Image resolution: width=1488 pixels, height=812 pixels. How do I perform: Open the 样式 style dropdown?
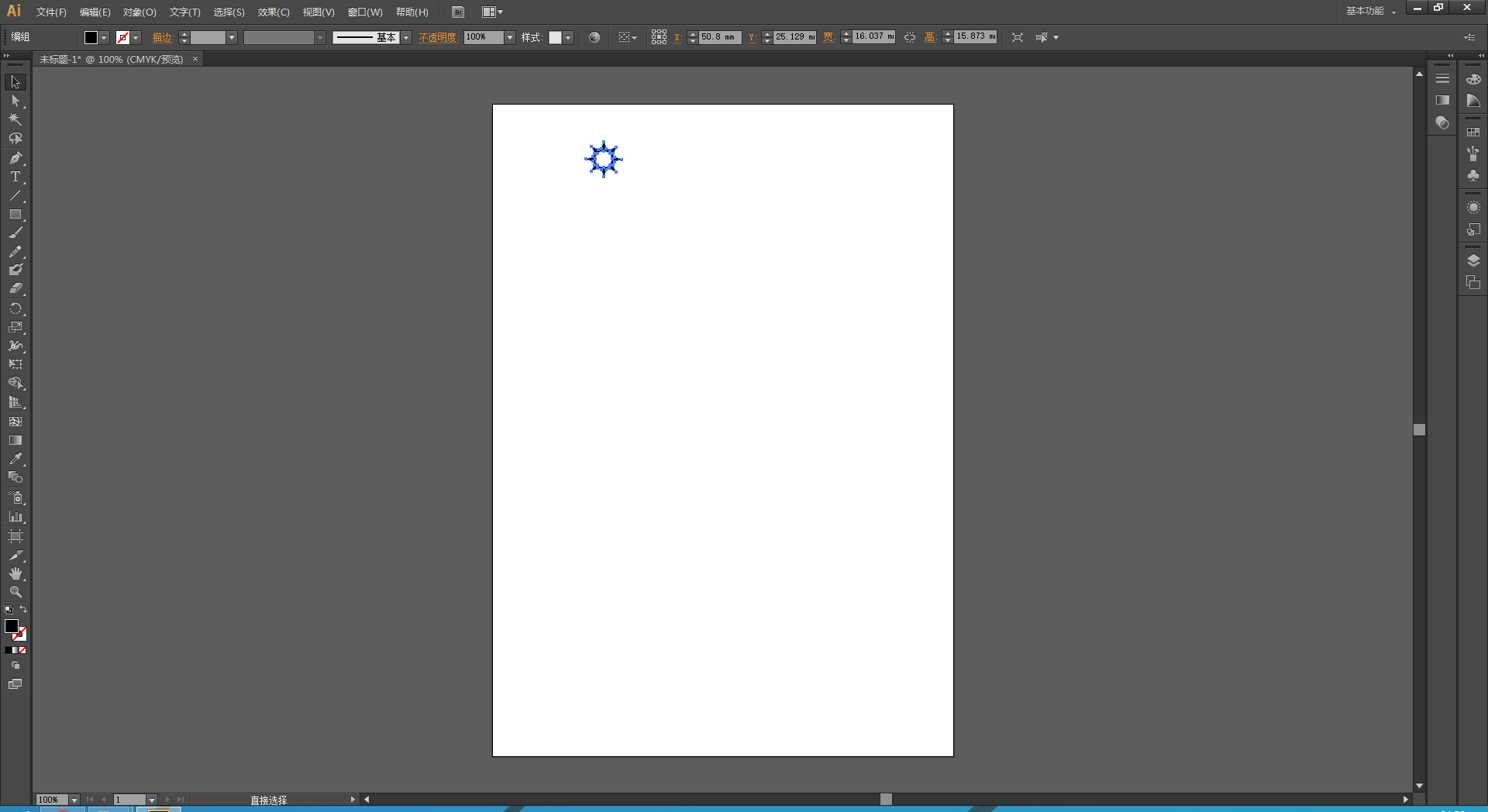(568, 37)
